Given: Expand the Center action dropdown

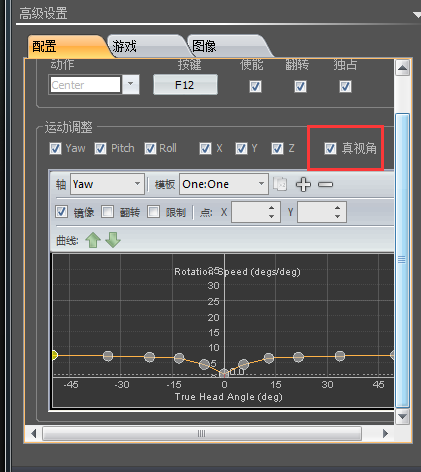Looking at the screenshot, I should click(x=131, y=85).
